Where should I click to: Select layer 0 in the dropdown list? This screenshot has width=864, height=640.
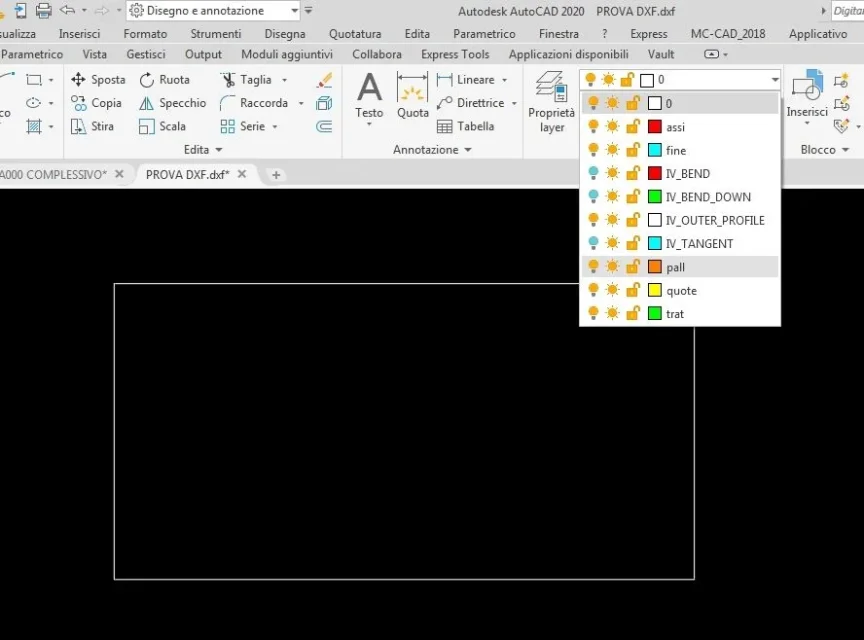680,103
